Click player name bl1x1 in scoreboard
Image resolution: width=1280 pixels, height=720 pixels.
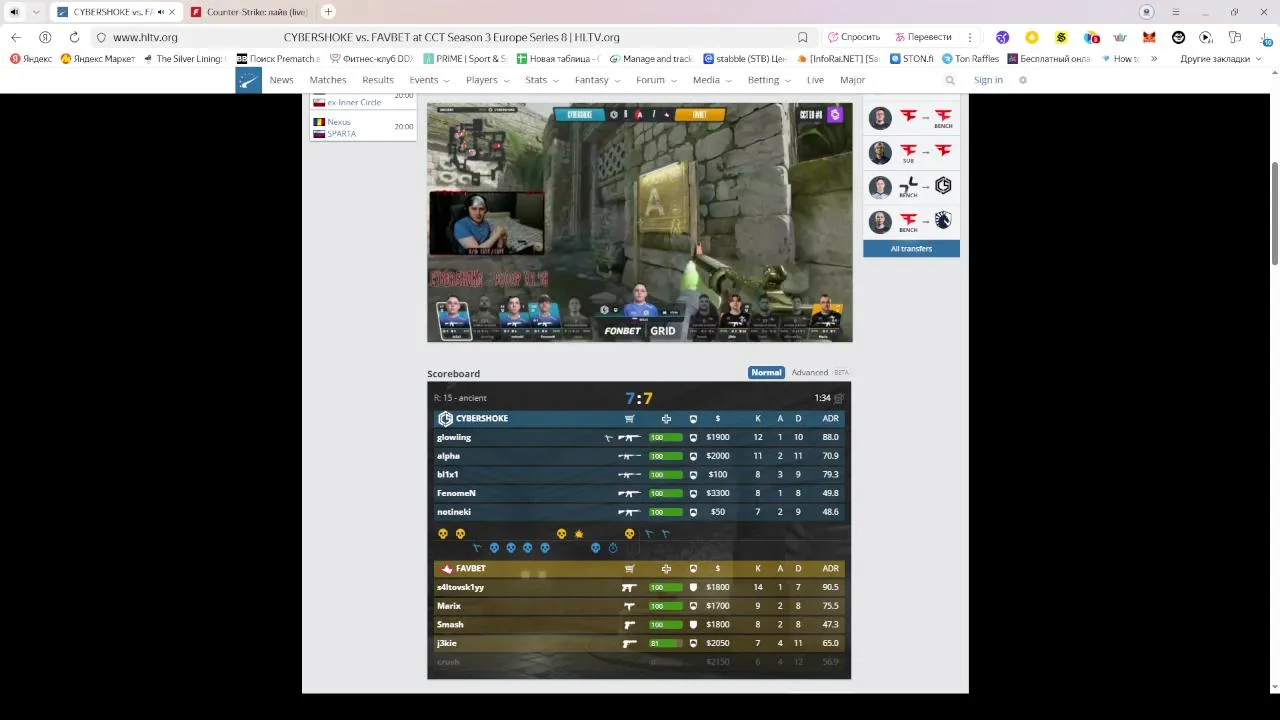(447, 475)
